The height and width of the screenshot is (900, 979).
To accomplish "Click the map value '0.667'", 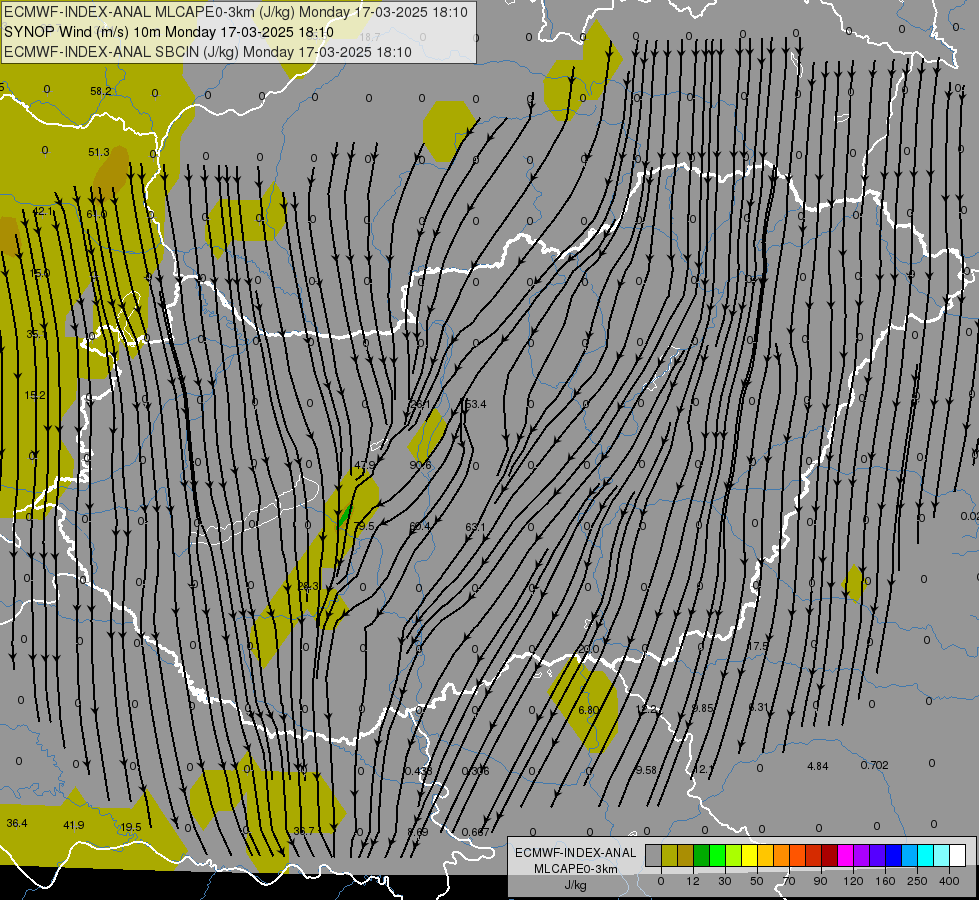I will (476, 832).
